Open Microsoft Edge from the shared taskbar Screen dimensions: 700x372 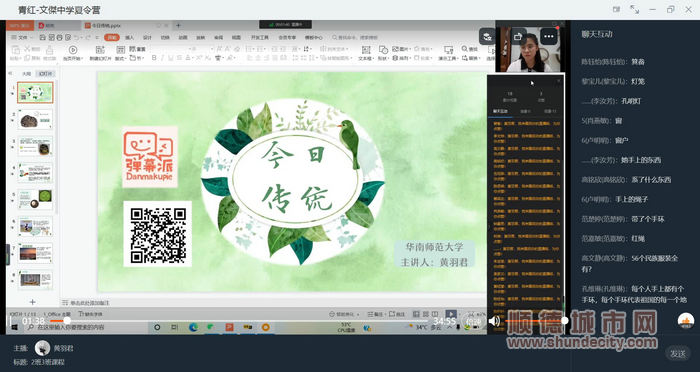[193, 328]
